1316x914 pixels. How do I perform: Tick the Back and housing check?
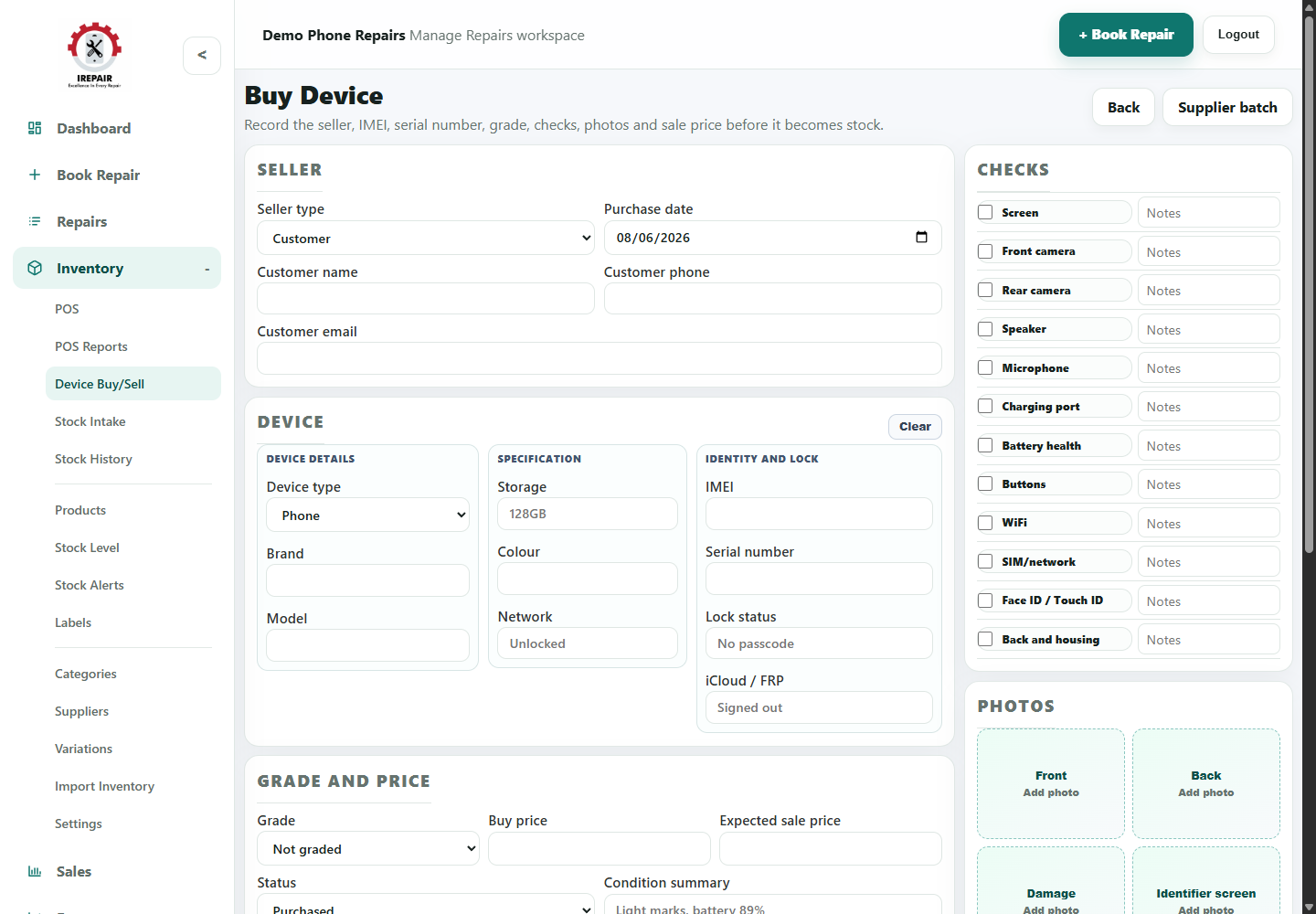click(x=985, y=639)
